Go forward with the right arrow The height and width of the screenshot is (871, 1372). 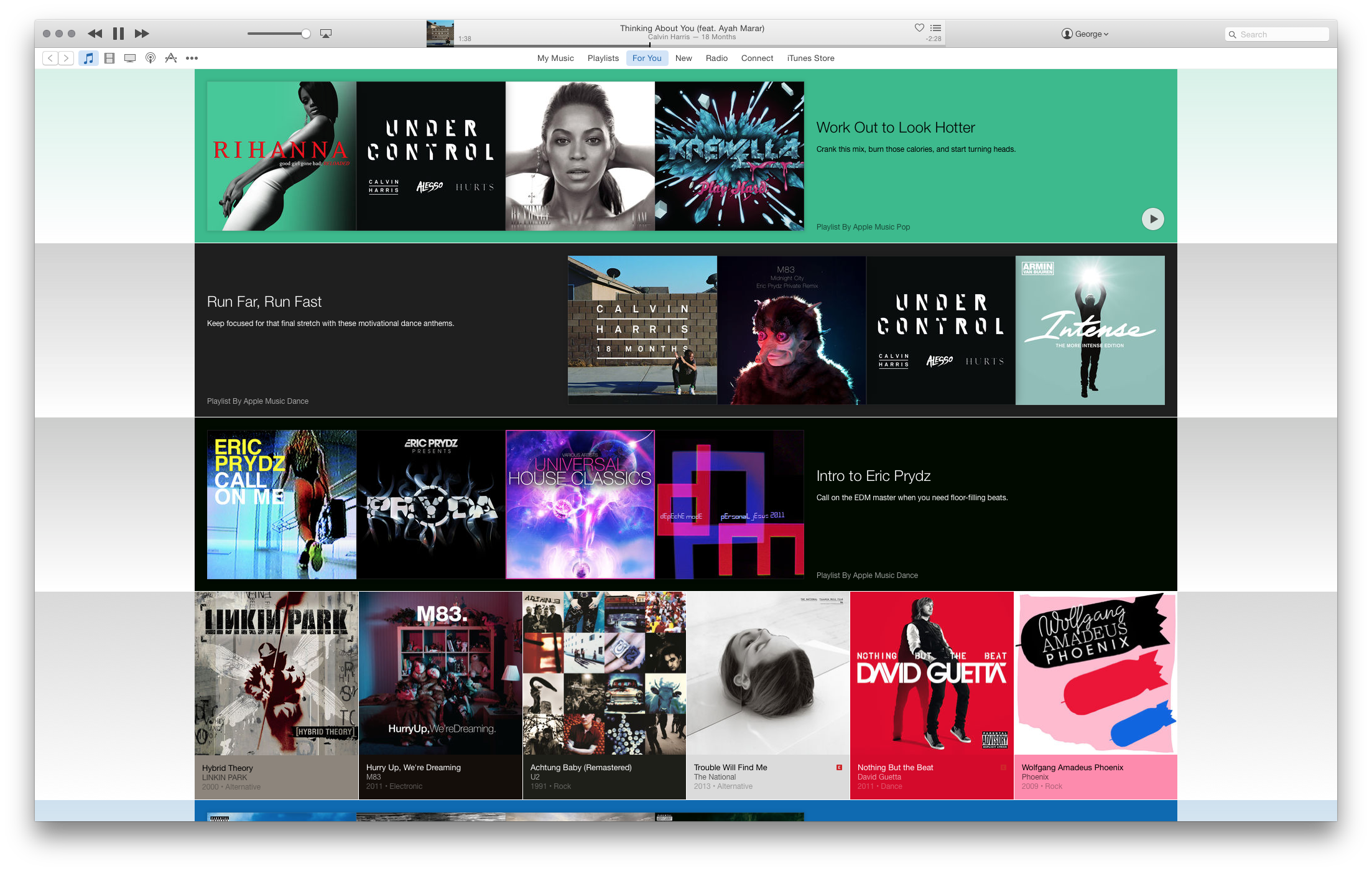(x=66, y=58)
